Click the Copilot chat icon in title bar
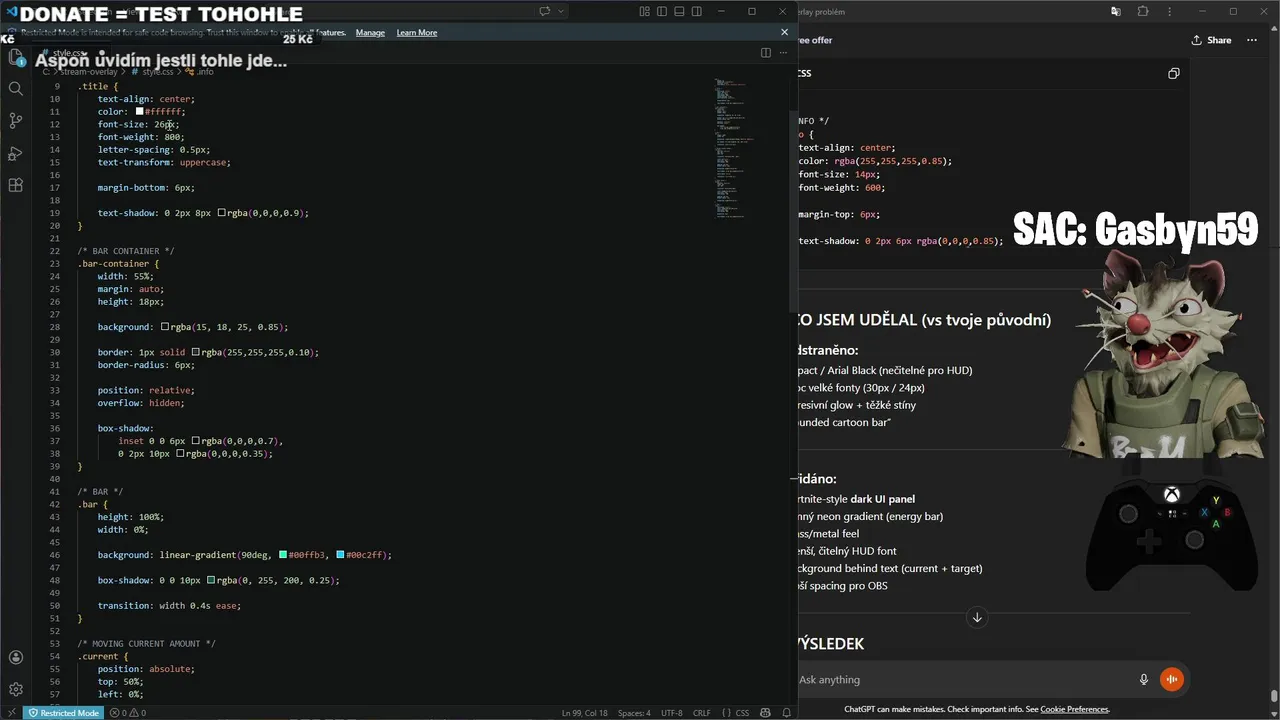 click(x=545, y=11)
